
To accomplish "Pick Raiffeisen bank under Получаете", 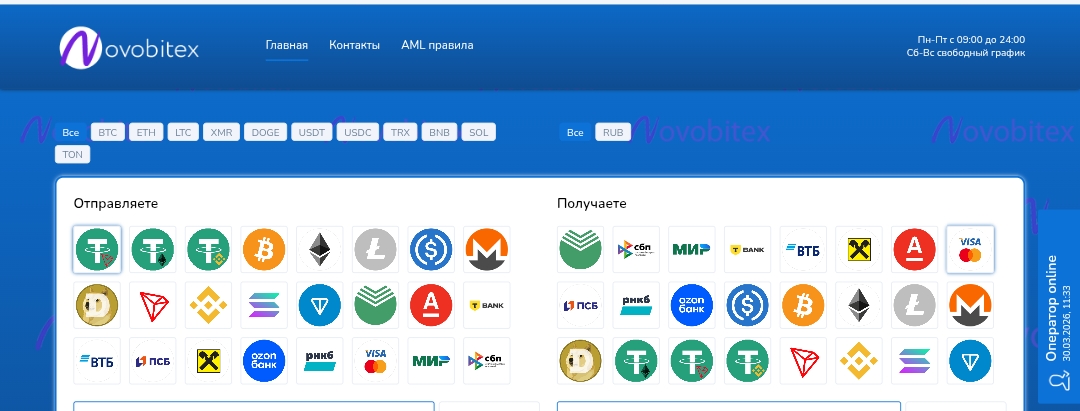I will (x=859, y=249).
